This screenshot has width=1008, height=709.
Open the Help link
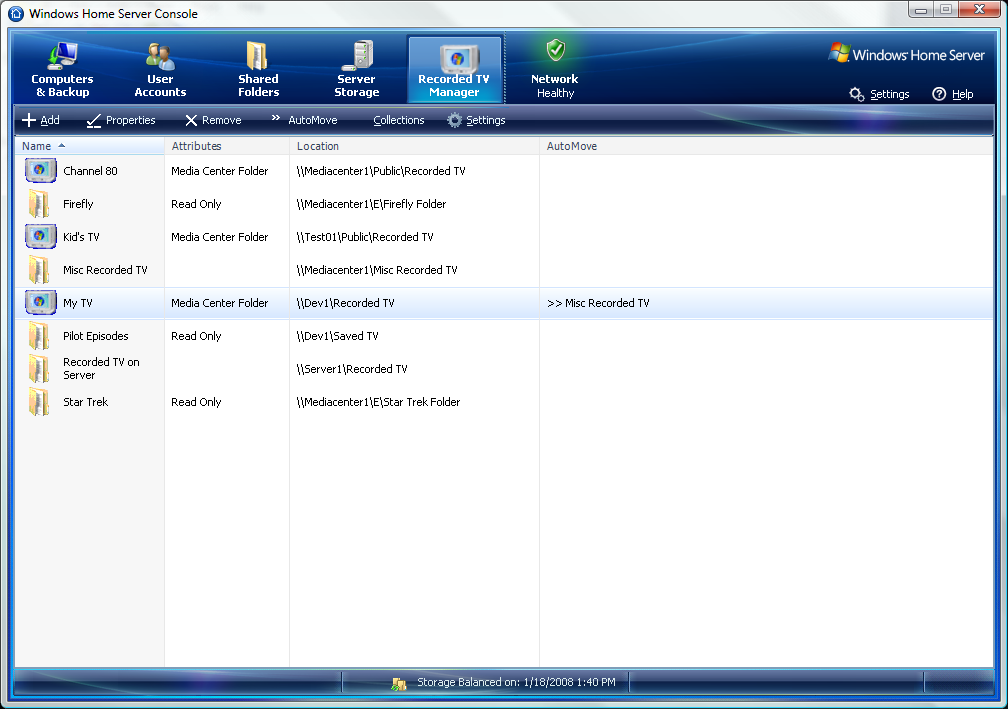(x=953, y=94)
